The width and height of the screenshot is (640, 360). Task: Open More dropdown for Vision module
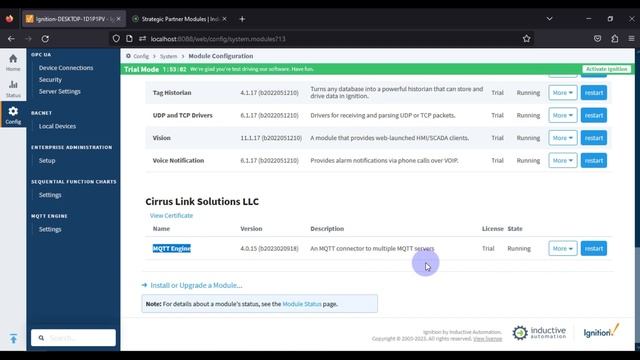[x=562, y=138]
